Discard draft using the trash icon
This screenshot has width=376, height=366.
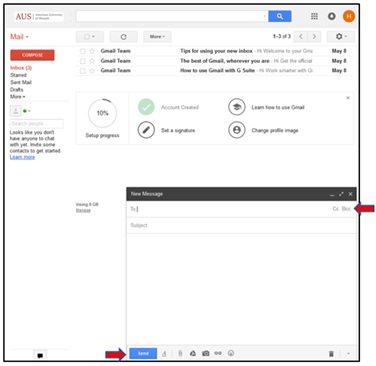(x=331, y=354)
